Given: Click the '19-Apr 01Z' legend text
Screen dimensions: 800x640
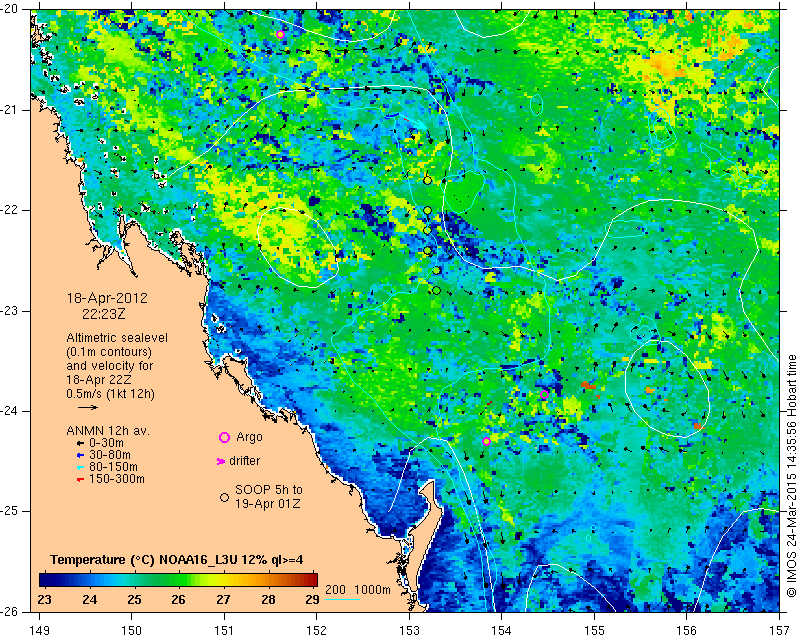Looking at the screenshot, I should point(267,504).
